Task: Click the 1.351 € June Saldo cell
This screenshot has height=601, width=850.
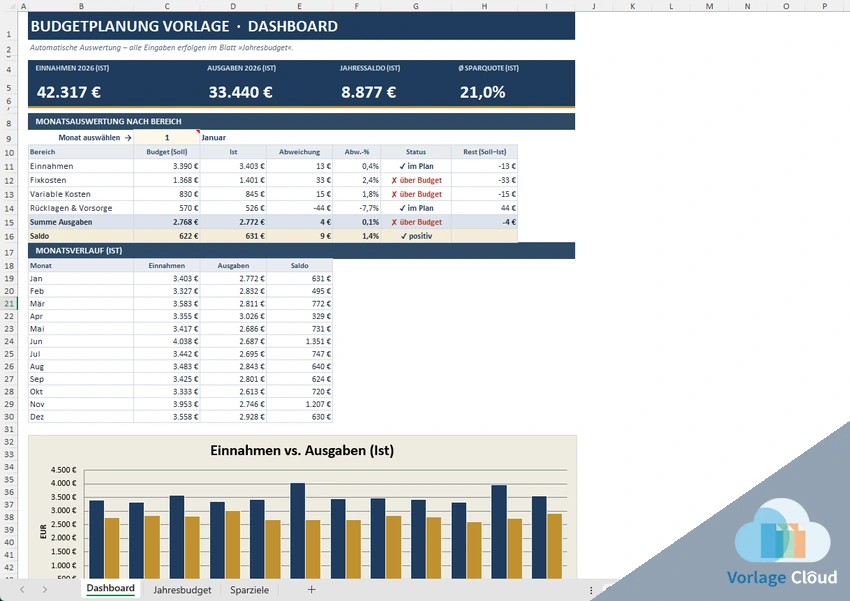Action: 299,341
